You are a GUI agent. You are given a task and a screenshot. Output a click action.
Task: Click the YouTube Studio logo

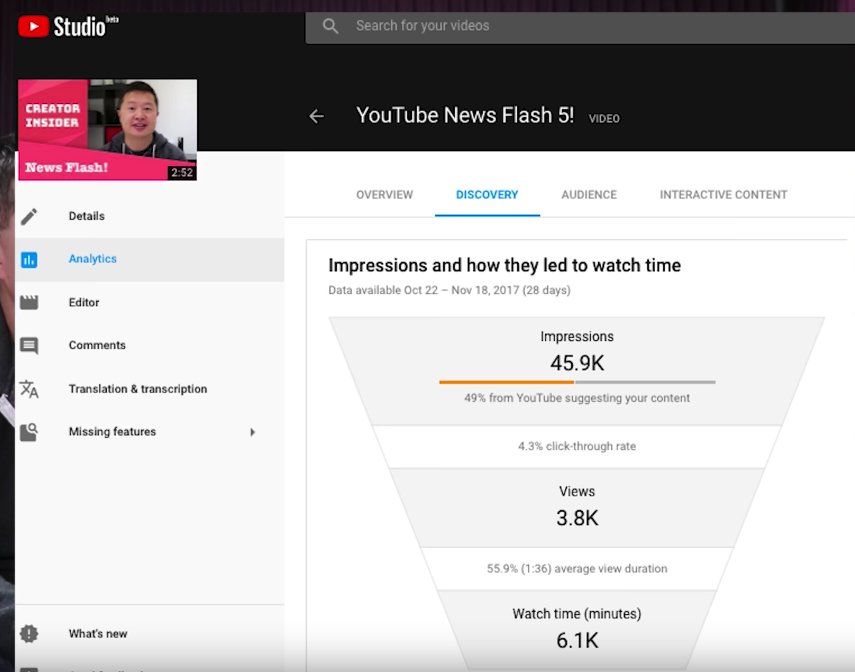[68, 26]
